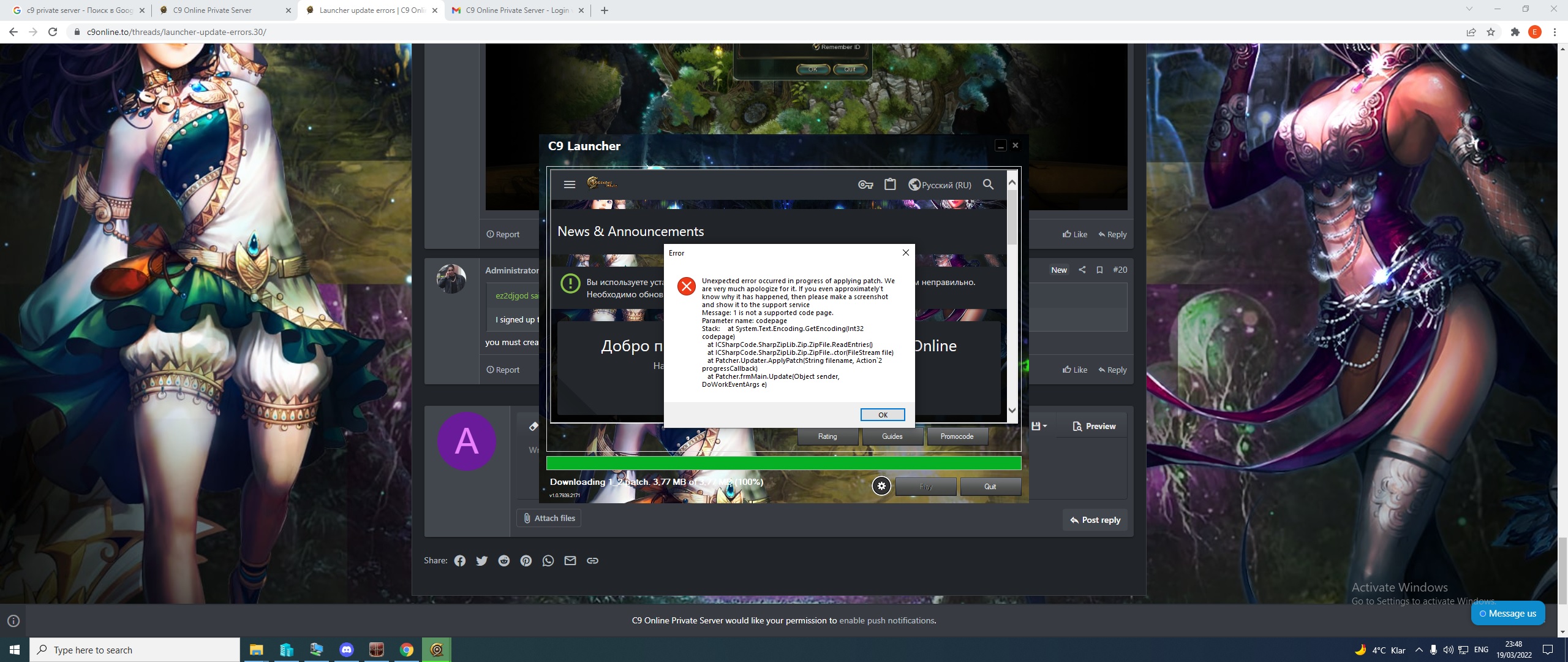Reply to post #20
Screen dimensions: 1568x662
(x=1112, y=370)
